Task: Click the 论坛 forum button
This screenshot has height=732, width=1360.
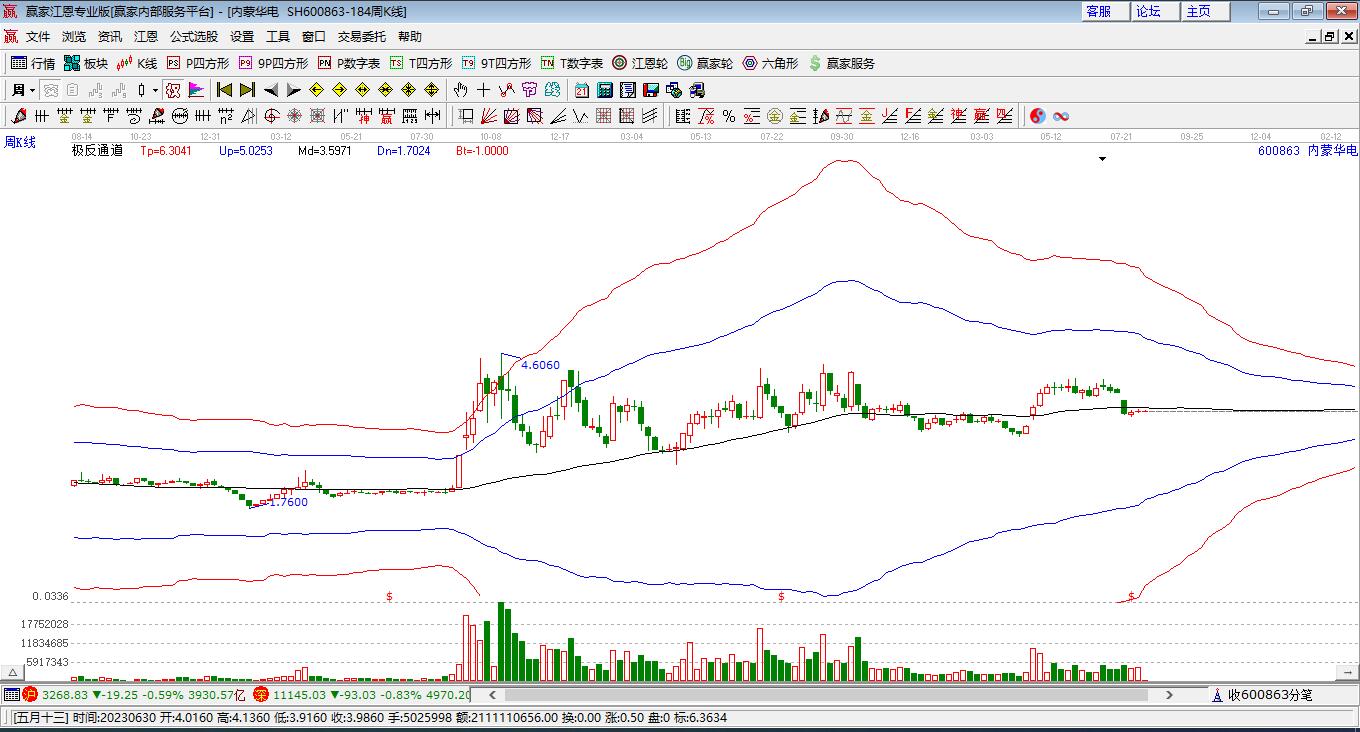Action: (1156, 11)
